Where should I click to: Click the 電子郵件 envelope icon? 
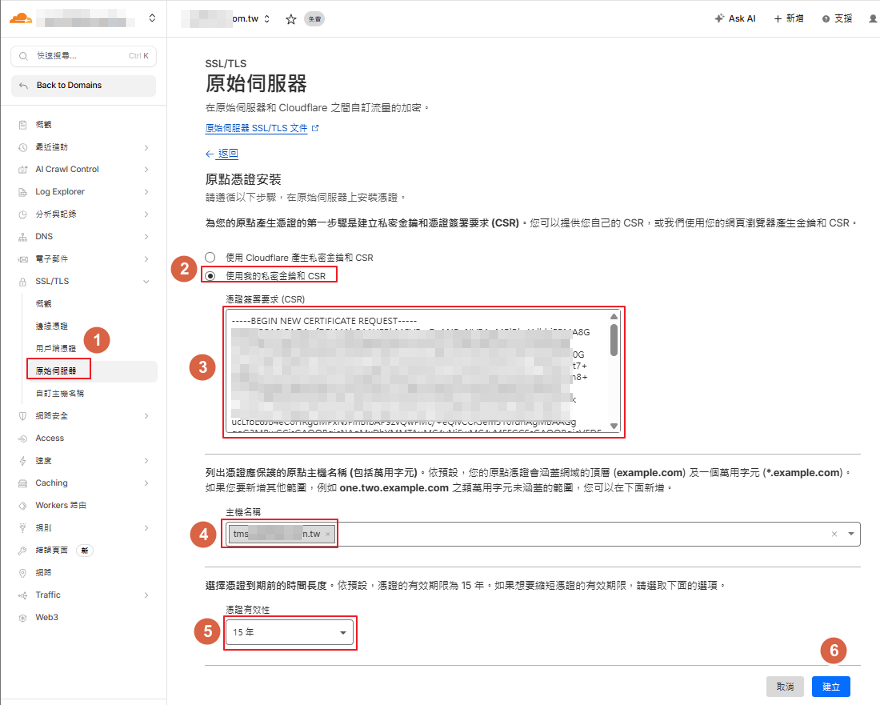(22, 259)
